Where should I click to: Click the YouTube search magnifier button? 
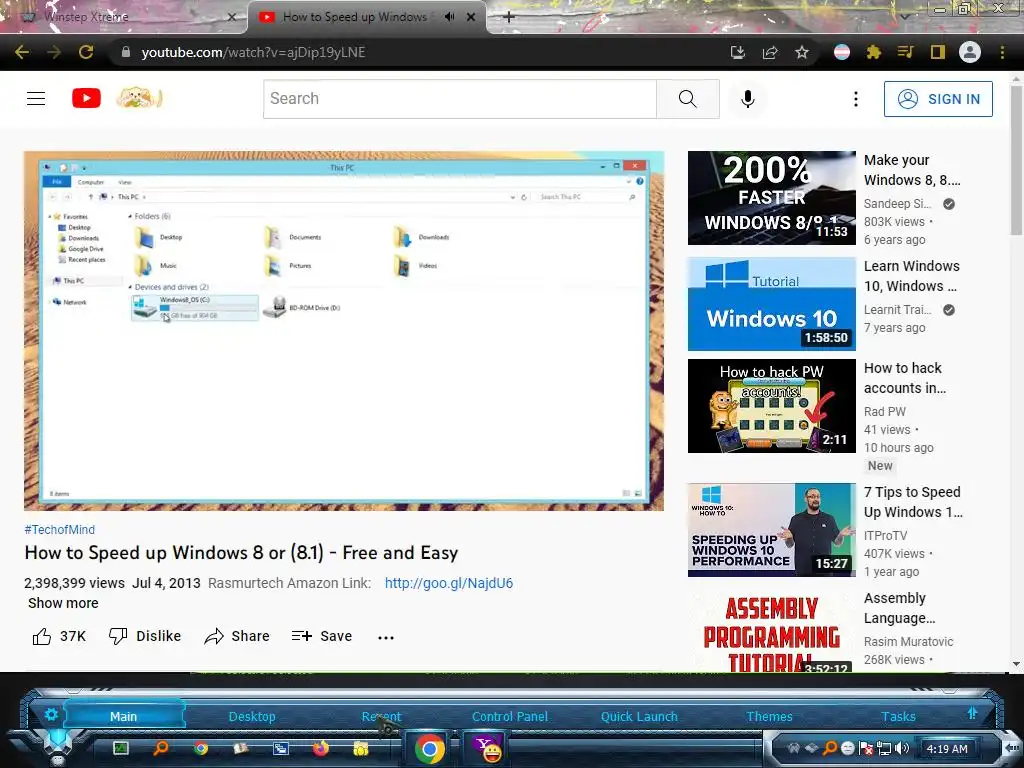(x=688, y=99)
